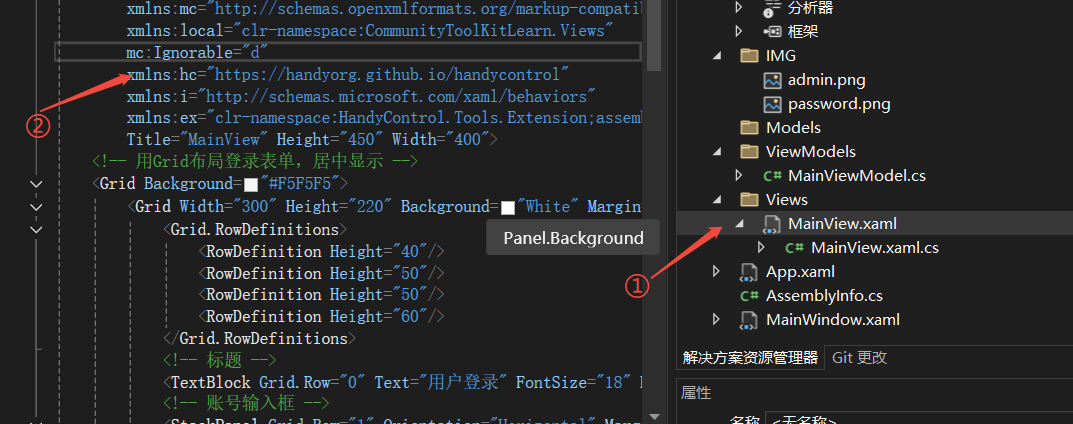Expand the MainWindow.xaml node

pos(716,319)
